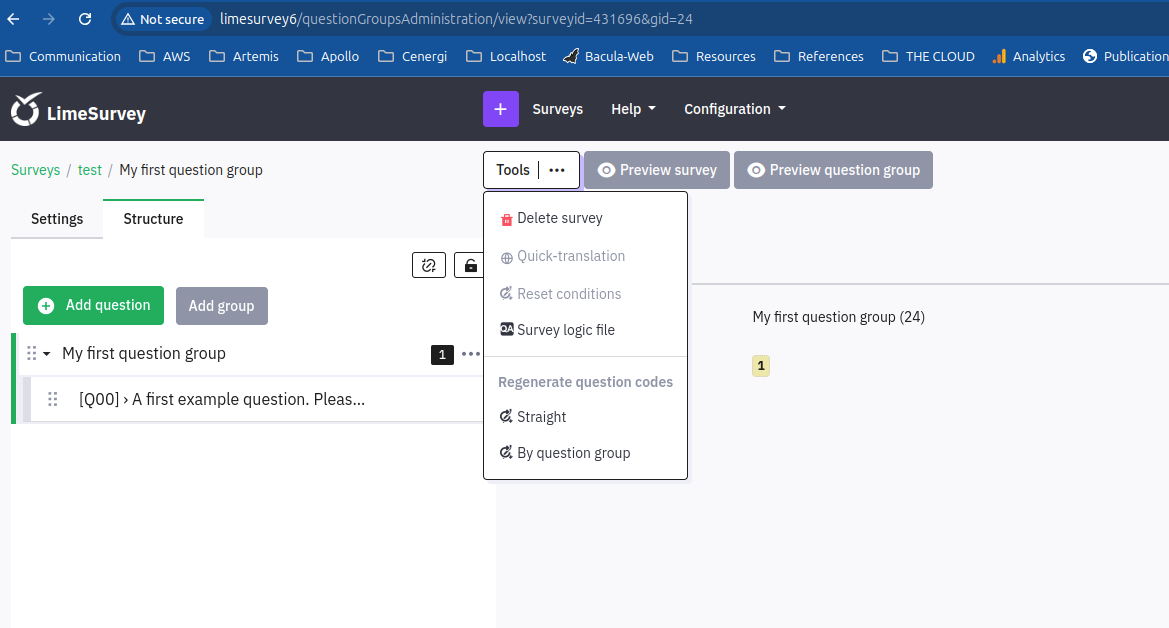The image size is (1169, 628).
Task: Select Delete survey from Tools menu
Action: (x=559, y=218)
